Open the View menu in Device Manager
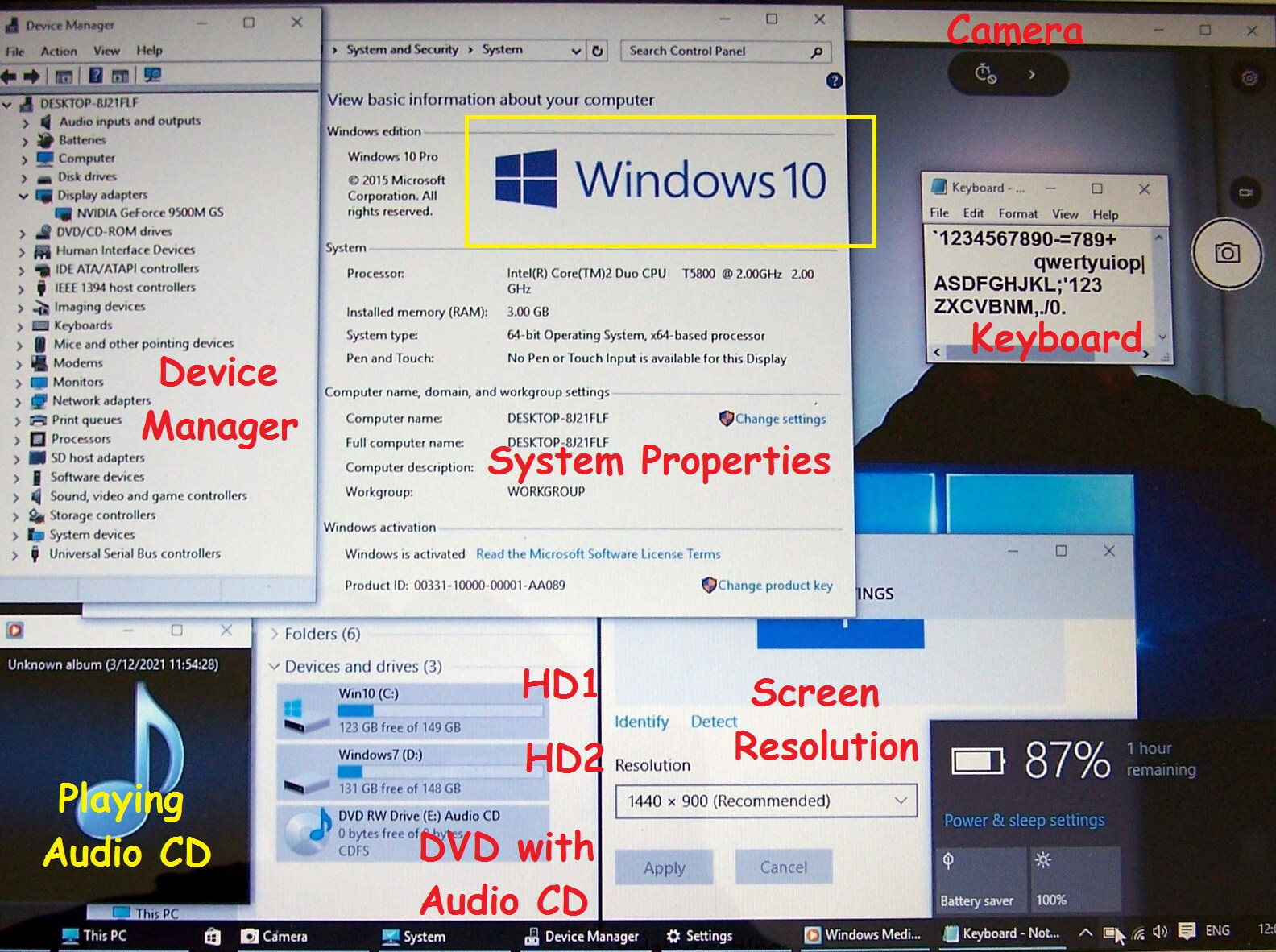Screen dimensions: 1276x952 click(106, 51)
